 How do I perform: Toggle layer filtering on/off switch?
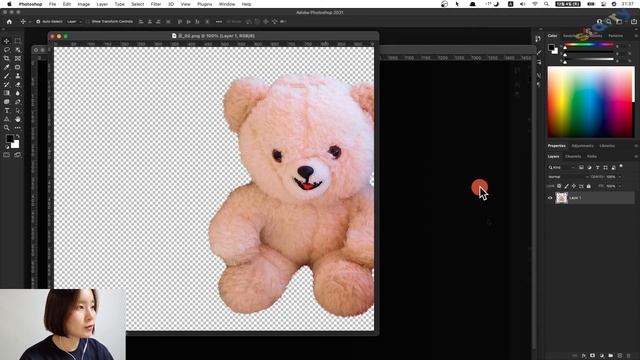pyautogui.click(x=621, y=167)
